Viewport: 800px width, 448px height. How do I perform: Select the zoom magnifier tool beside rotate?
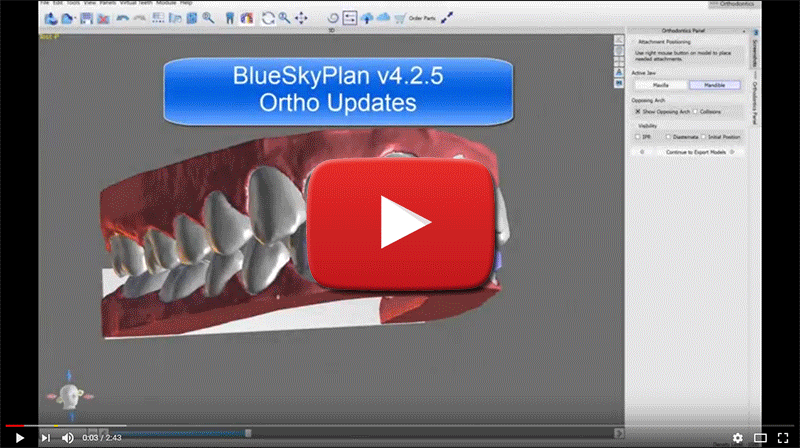click(x=285, y=18)
